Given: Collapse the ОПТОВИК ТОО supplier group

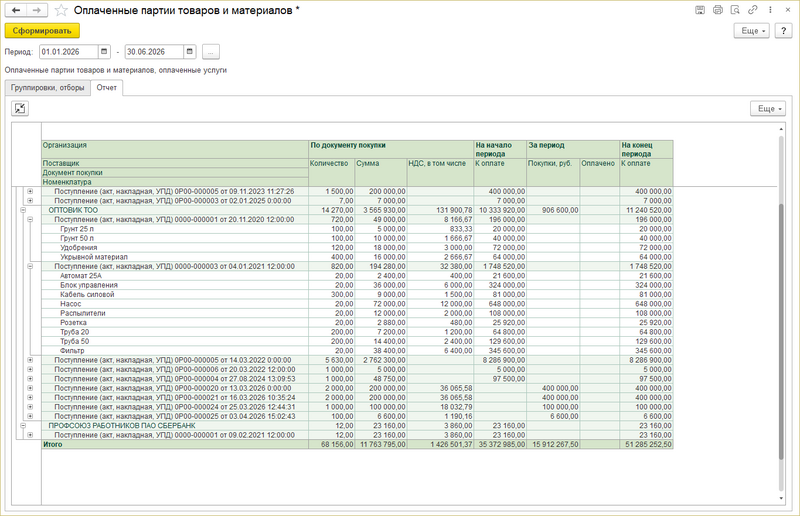Looking at the screenshot, I should (23, 210).
